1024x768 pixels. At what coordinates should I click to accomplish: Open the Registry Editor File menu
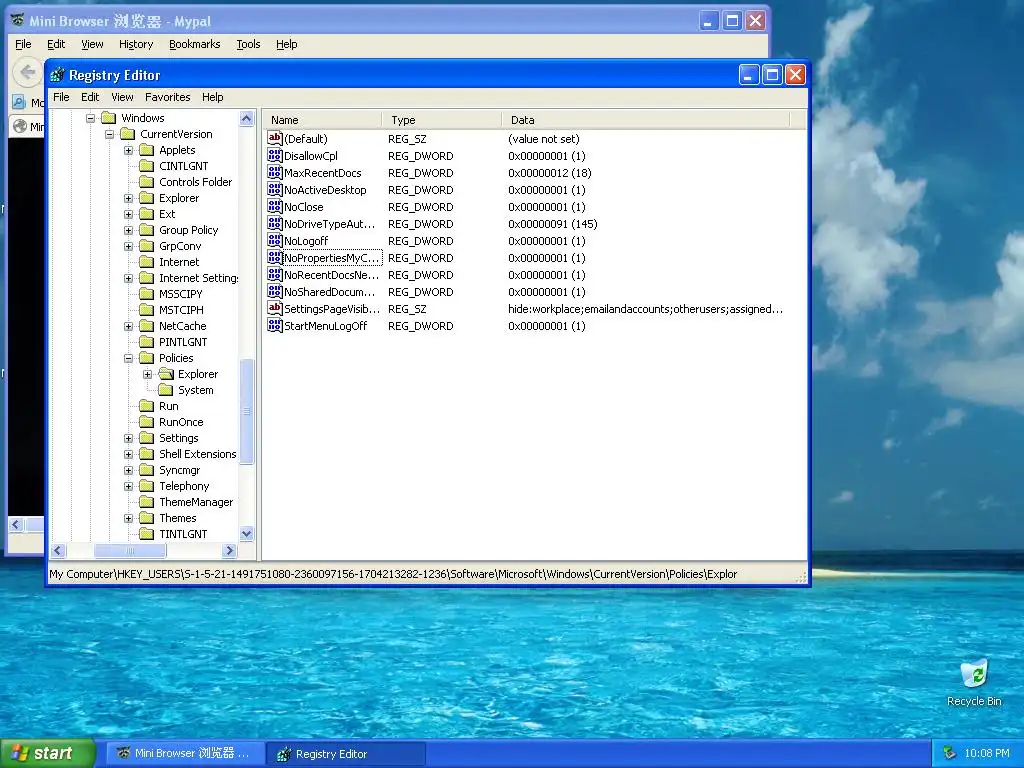61,97
